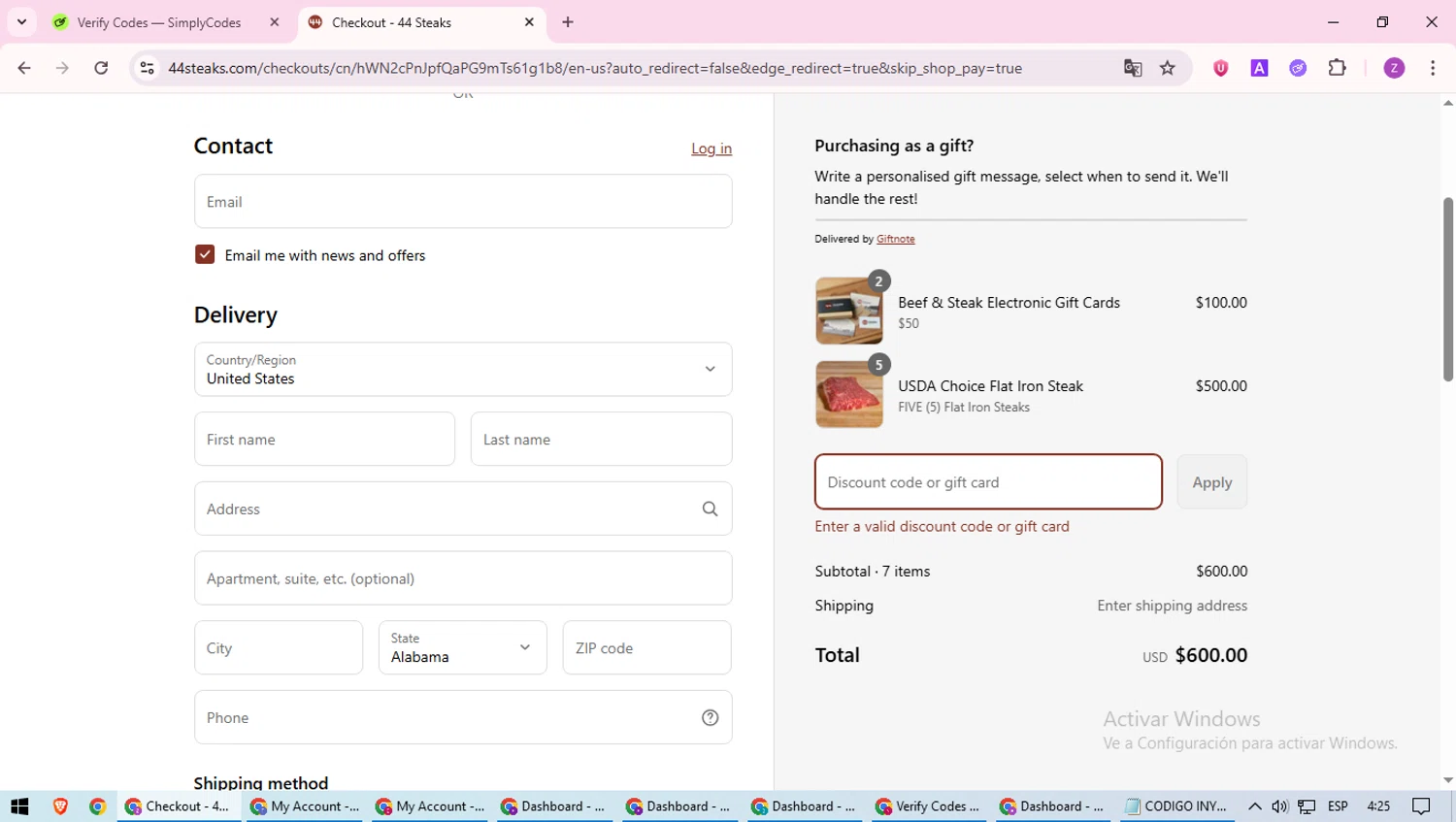The image size is (1456, 822).
Task: Open the Windows Start menu
Action: pyautogui.click(x=19, y=806)
